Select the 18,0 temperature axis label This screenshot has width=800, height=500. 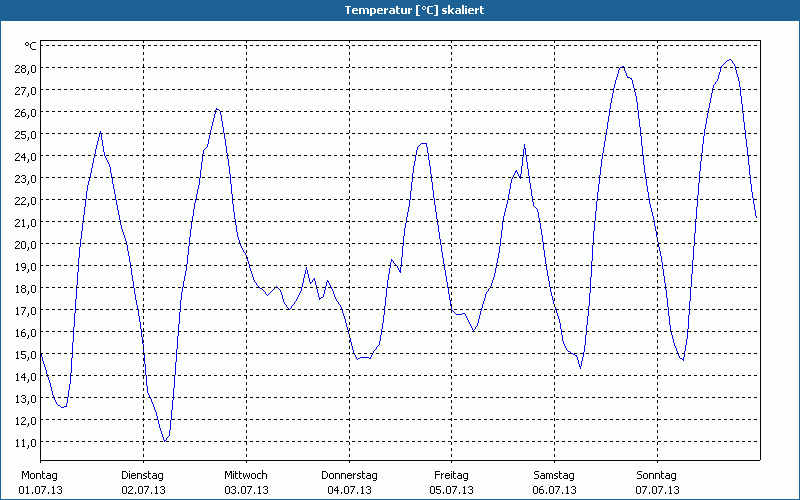click(26, 289)
